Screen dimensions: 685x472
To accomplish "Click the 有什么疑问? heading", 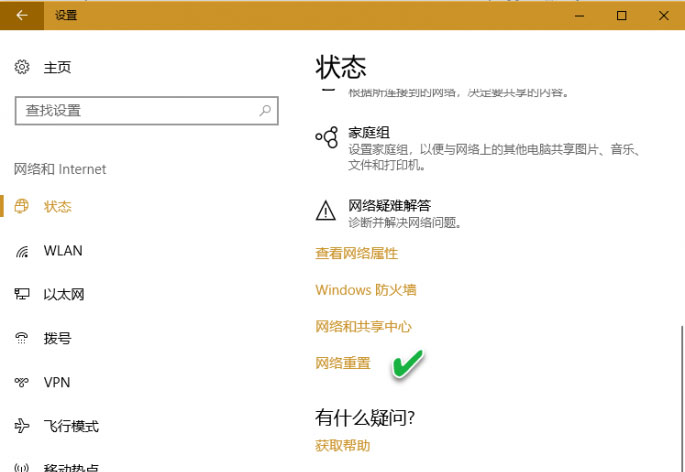I will tap(365, 417).
